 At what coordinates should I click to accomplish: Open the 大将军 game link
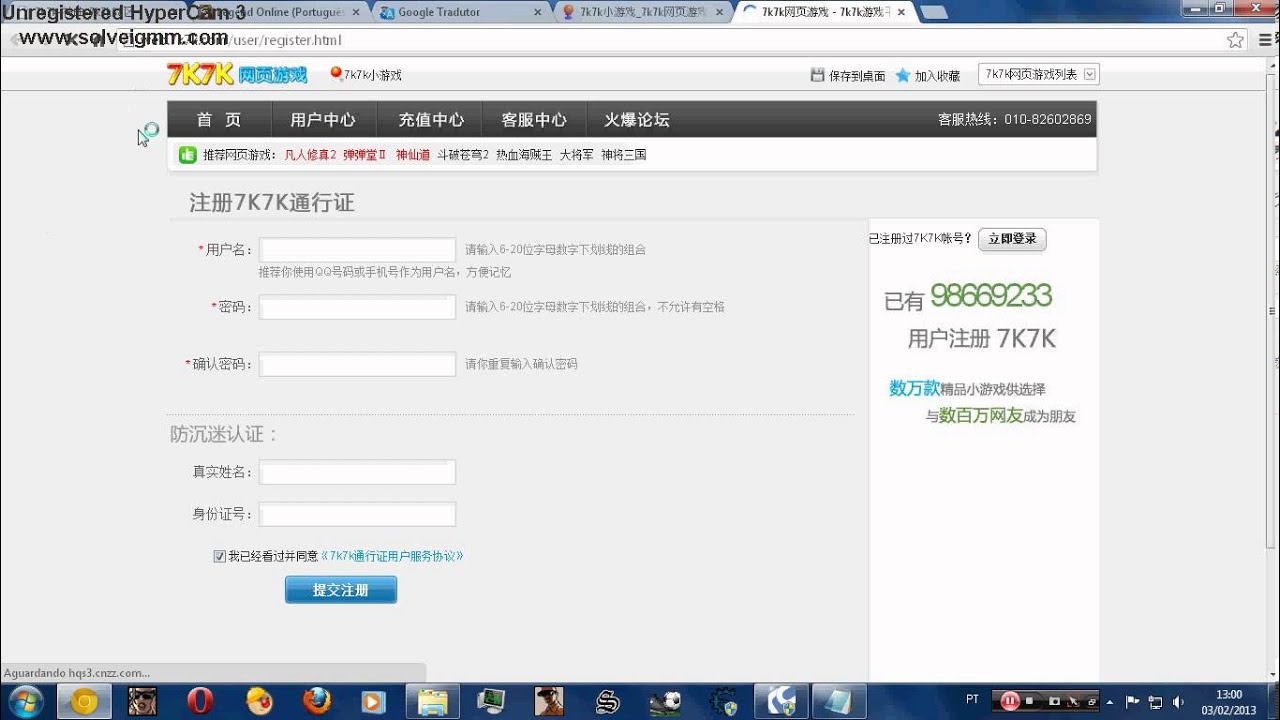[x=576, y=155]
